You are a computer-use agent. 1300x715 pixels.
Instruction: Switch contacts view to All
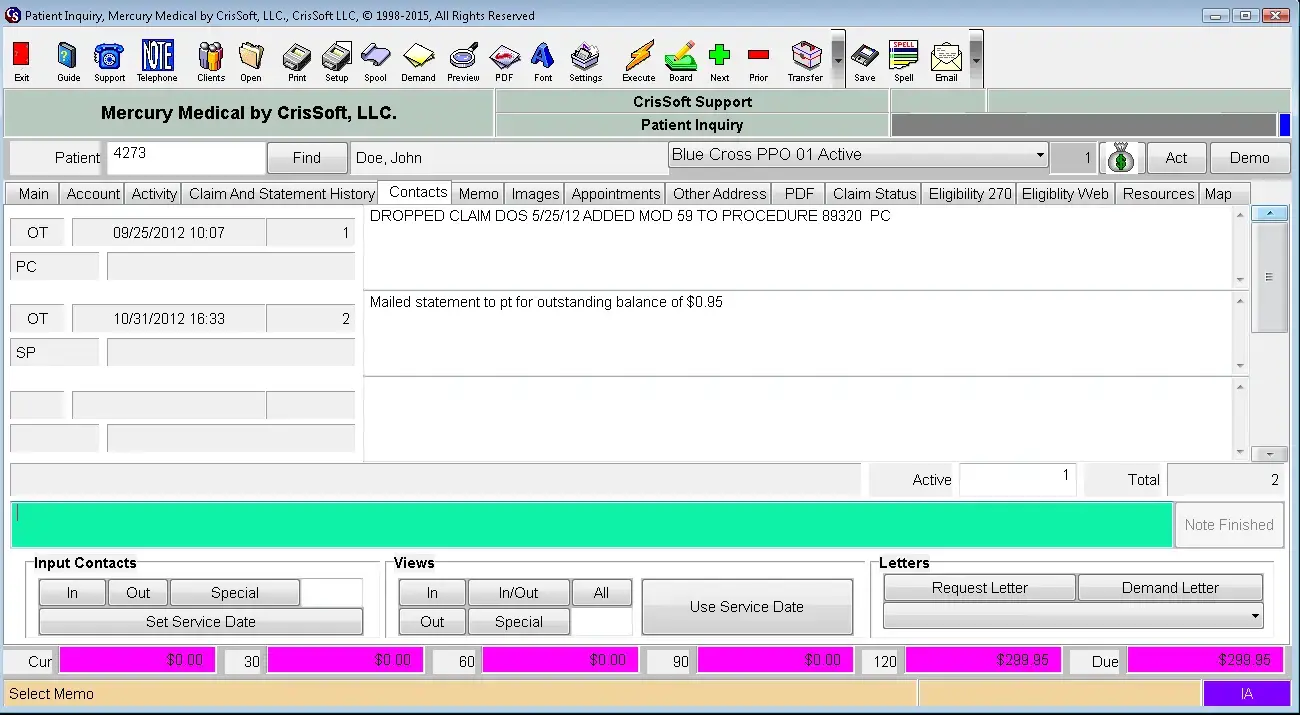point(602,592)
